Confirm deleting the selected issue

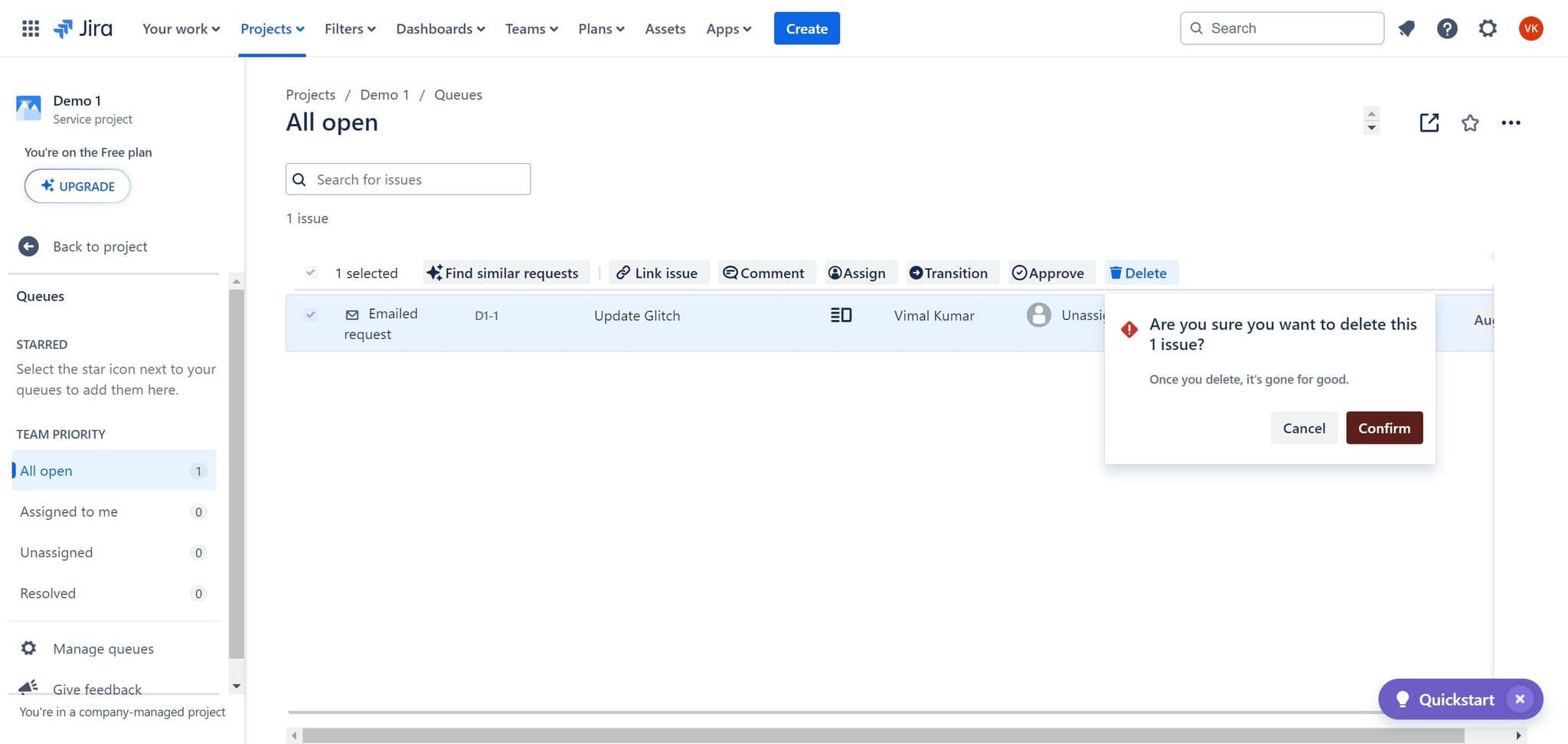coord(1383,428)
